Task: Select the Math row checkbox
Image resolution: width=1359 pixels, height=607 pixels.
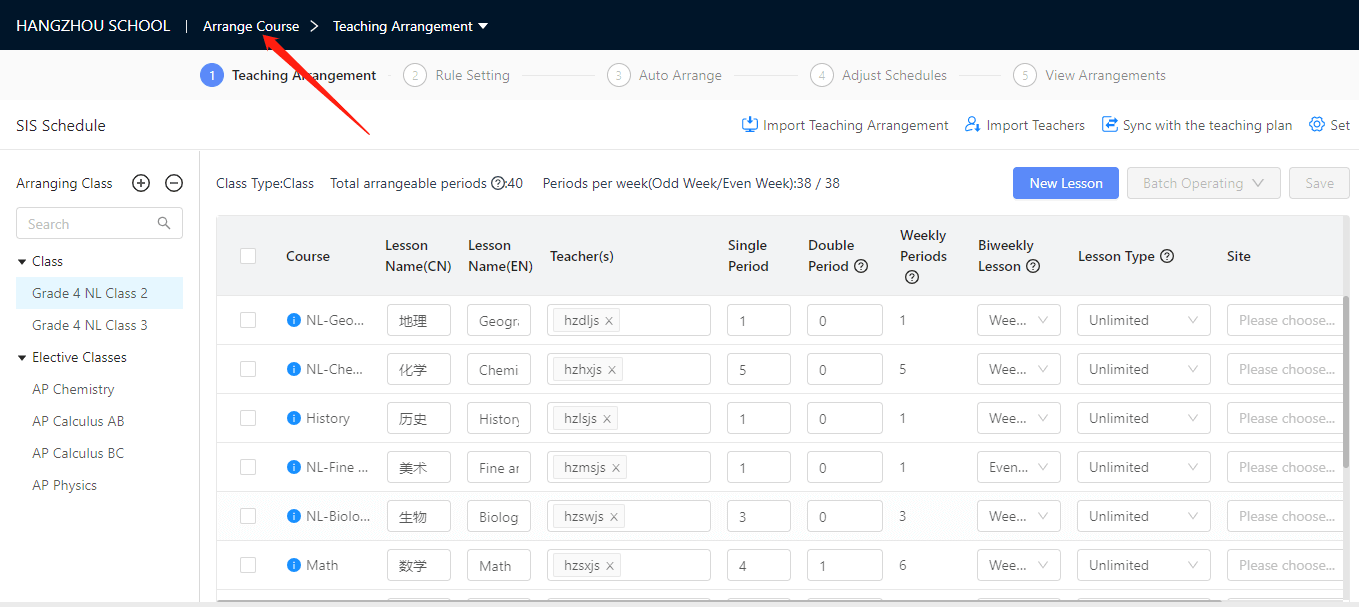Action: (x=248, y=565)
